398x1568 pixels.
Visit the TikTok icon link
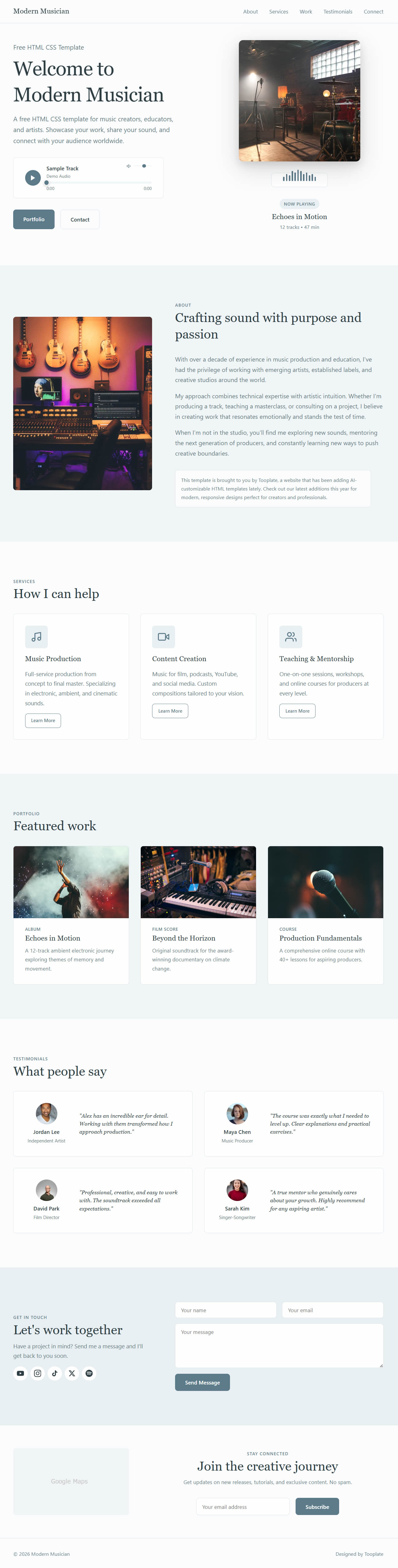(55, 1373)
